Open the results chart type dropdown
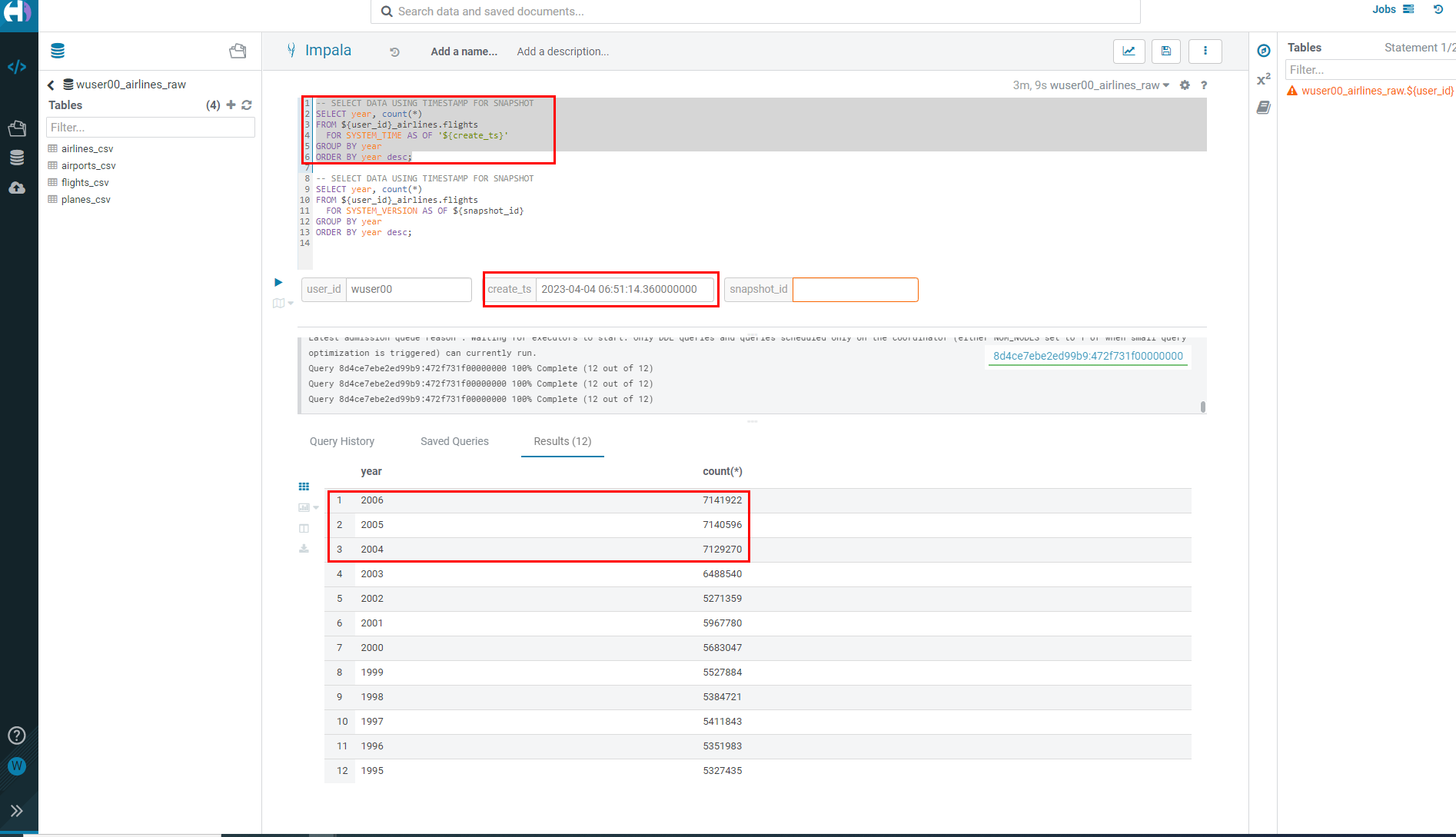 tap(308, 507)
